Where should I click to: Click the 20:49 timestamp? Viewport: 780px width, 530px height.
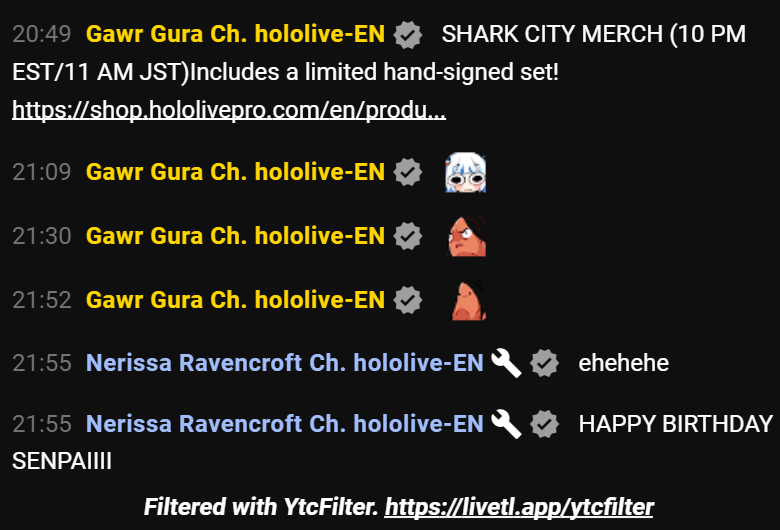coord(42,34)
